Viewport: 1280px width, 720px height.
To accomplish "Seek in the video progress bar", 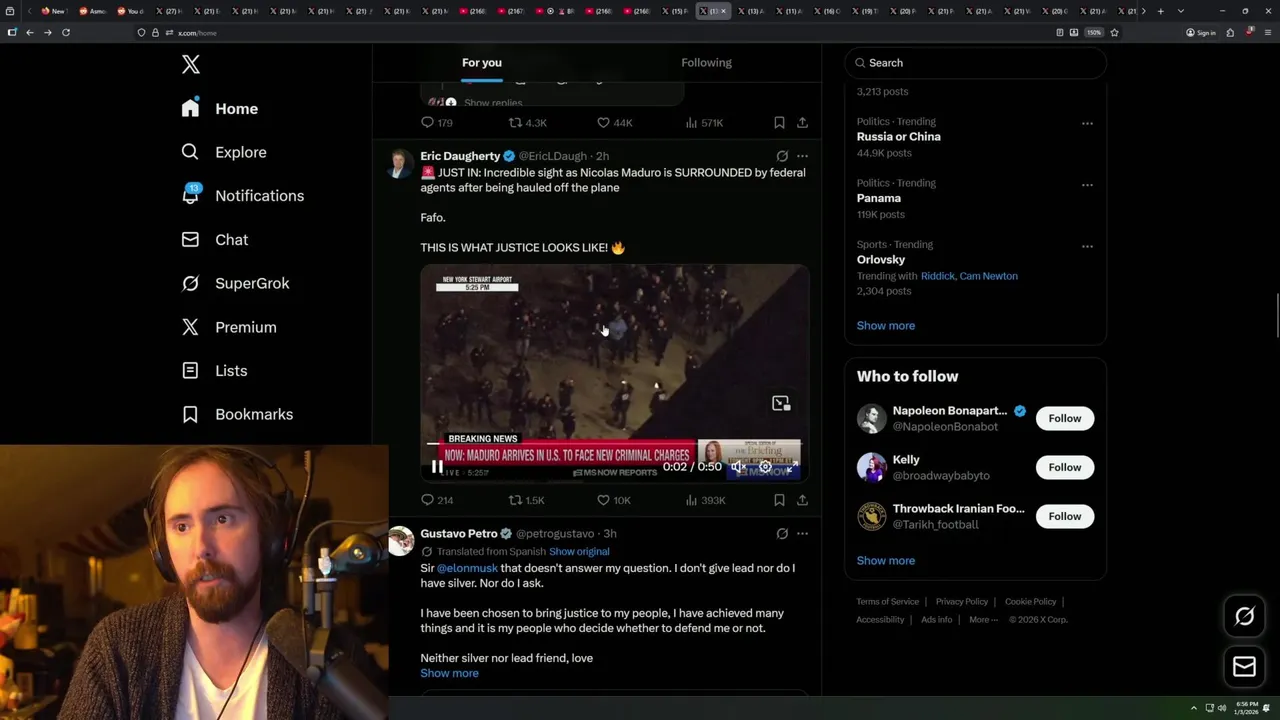I will tap(614, 442).
